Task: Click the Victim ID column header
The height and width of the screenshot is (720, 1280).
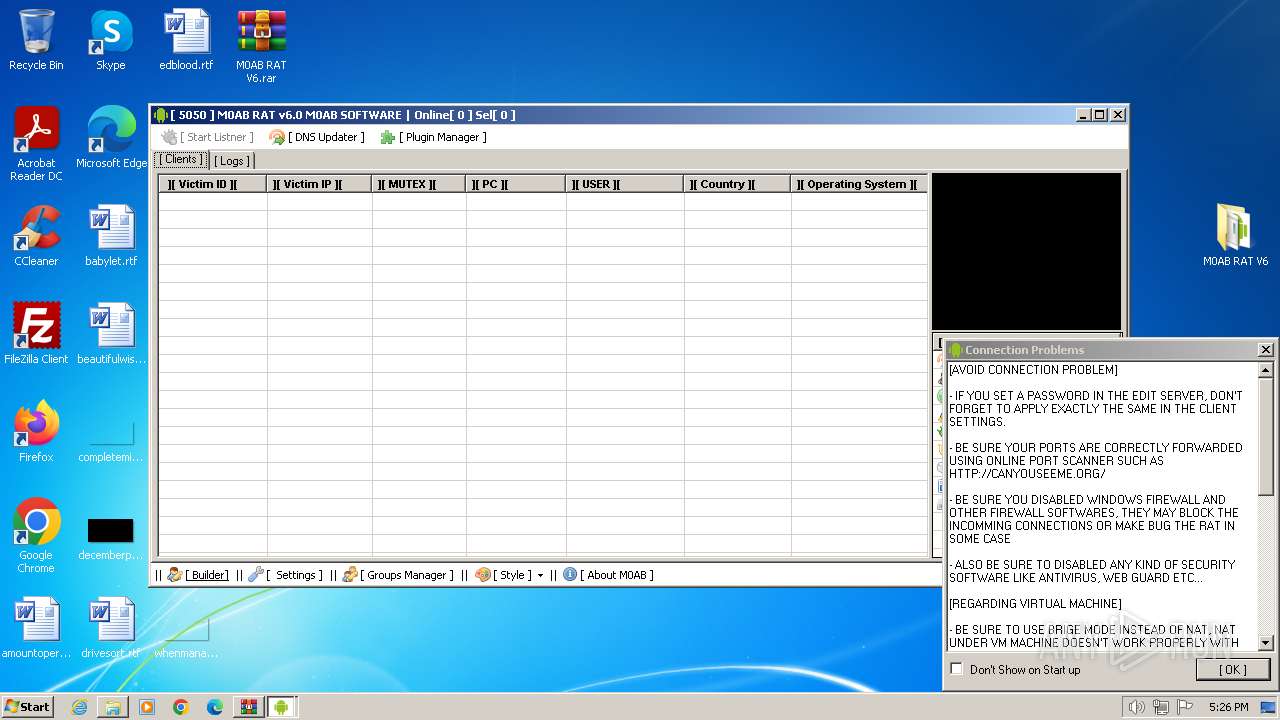Action: point(212,184)
